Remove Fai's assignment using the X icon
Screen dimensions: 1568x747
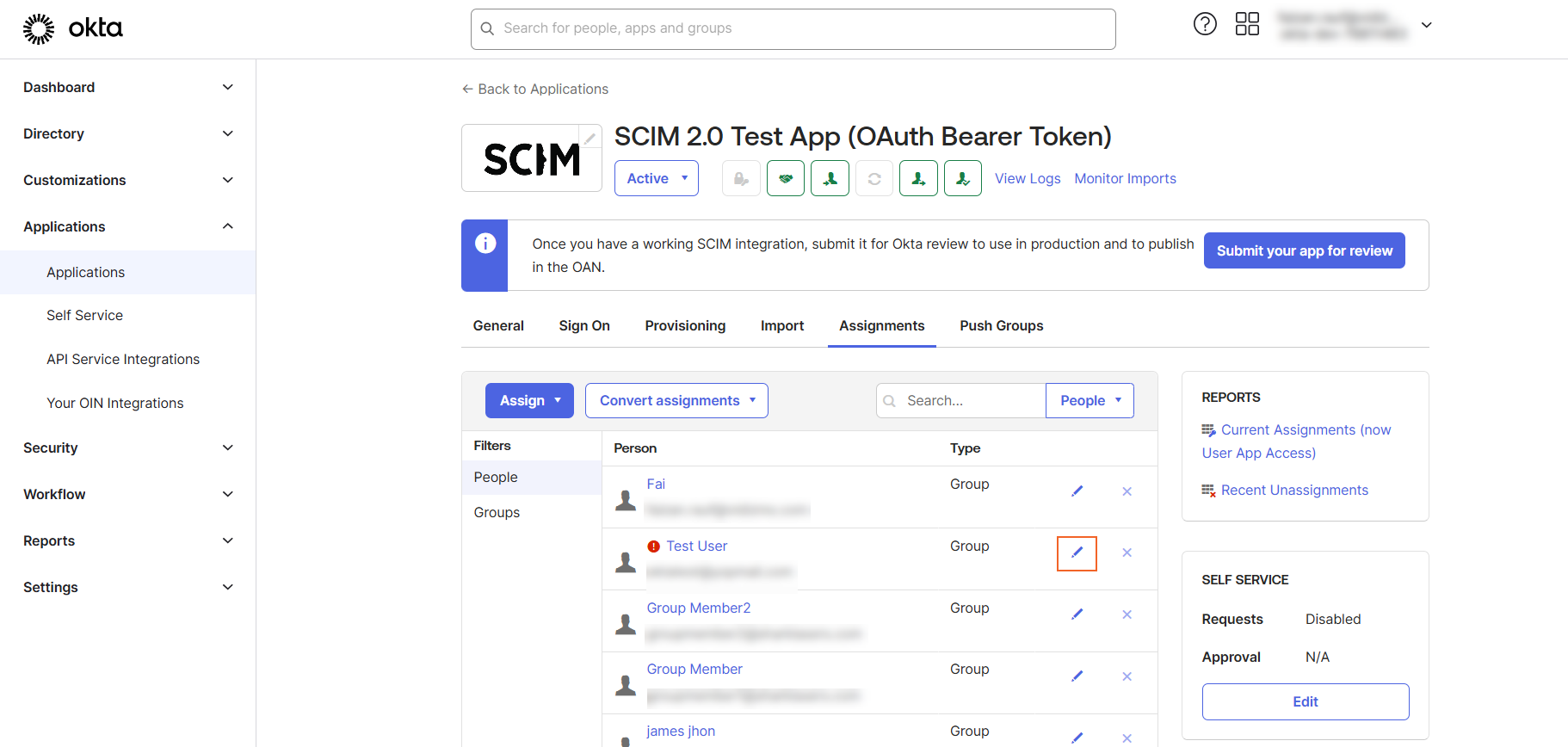click(x=1127, y=491)
